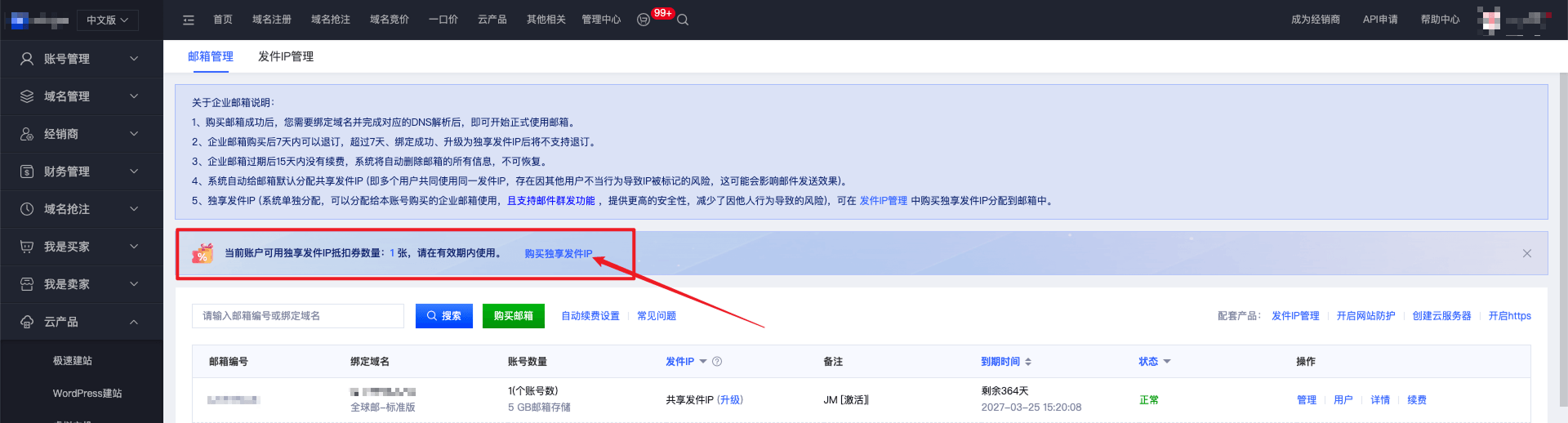Open the message notifications icon with 99+ badge
Image resolution: width=1568 pixels, height=423 pixels.
tap(644, 20)
